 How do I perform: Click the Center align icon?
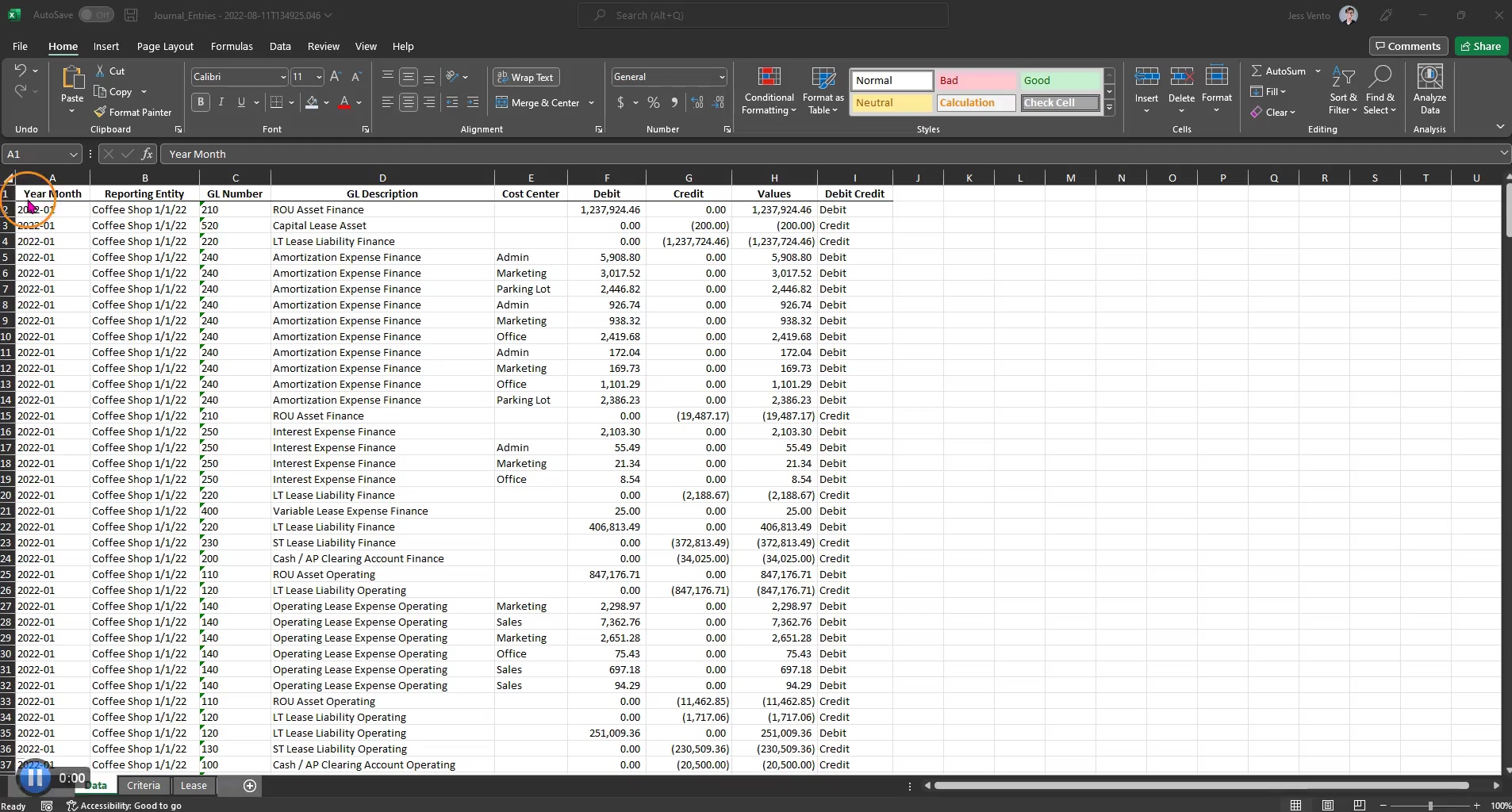[x=409, y=102]
